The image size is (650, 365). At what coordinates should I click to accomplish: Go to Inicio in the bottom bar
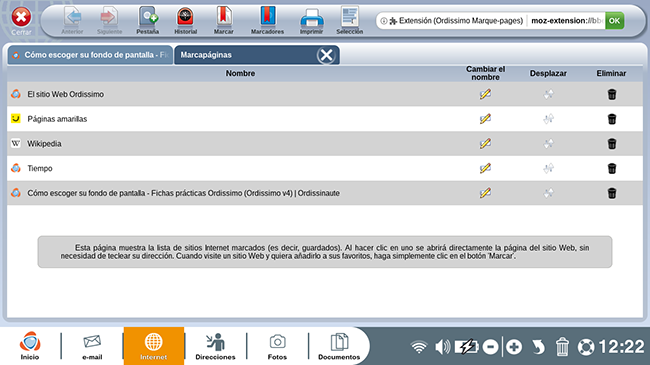tap(30, 346)
